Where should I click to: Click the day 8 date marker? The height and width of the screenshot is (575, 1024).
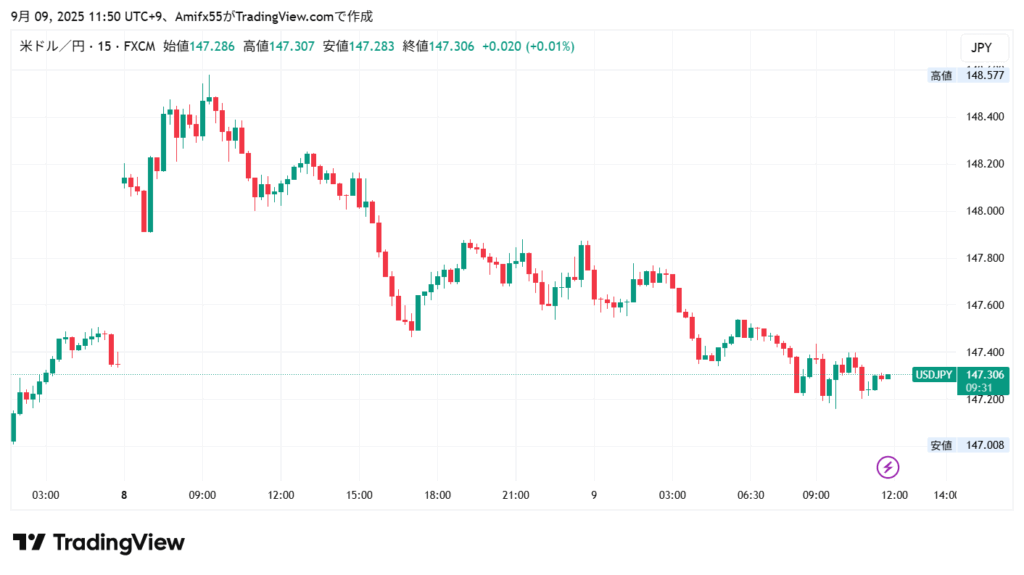click(x=124, y=495)
